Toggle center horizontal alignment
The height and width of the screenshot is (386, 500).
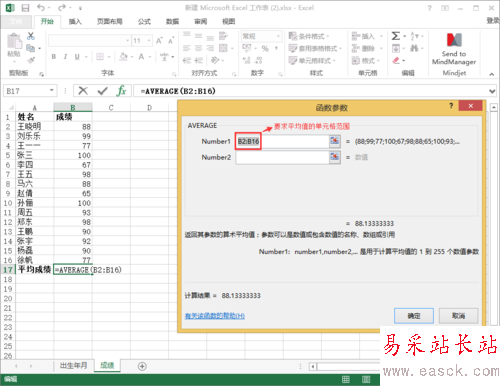pos(198,48)
